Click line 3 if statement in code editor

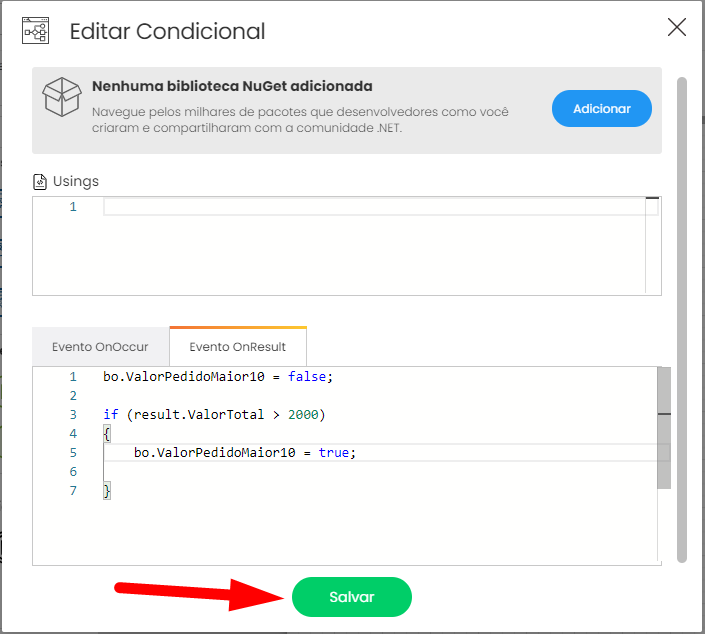coord(214,414)
